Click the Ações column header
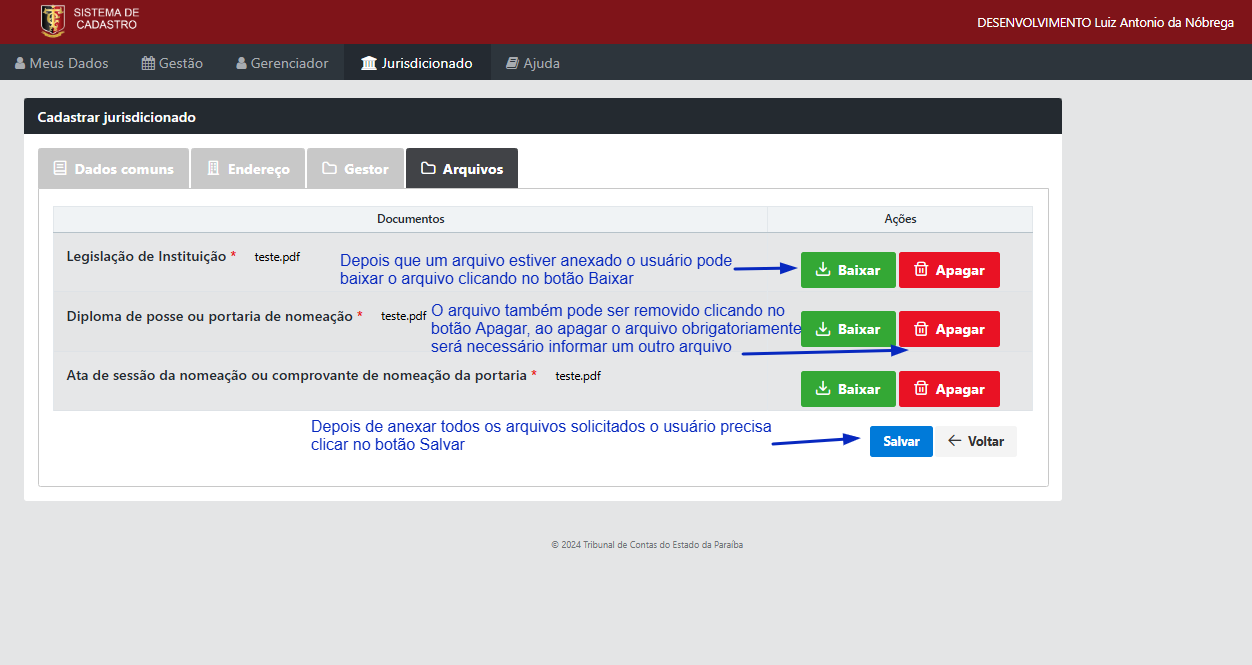Screen dimensions: 1252x665 (x=900, y=219)
